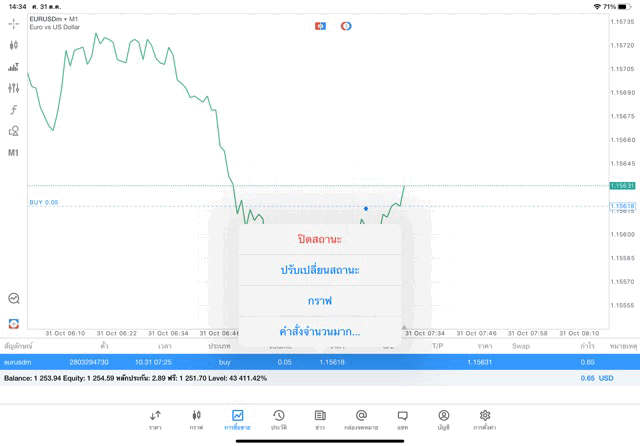Viewport: 640px width, 447px height.
Task: Open the indicators icon in sidebar
Action: pos(13,67)
